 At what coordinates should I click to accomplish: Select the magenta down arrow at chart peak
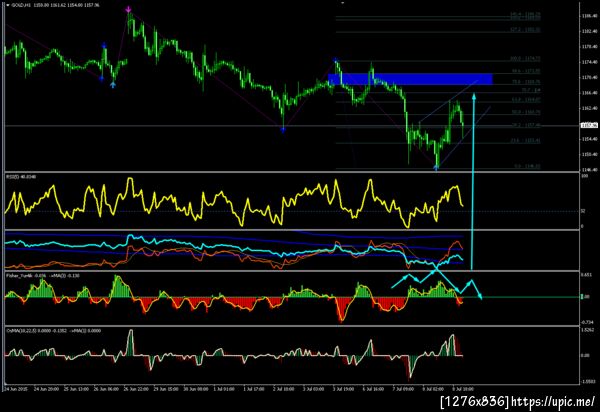tap(129, 9)
